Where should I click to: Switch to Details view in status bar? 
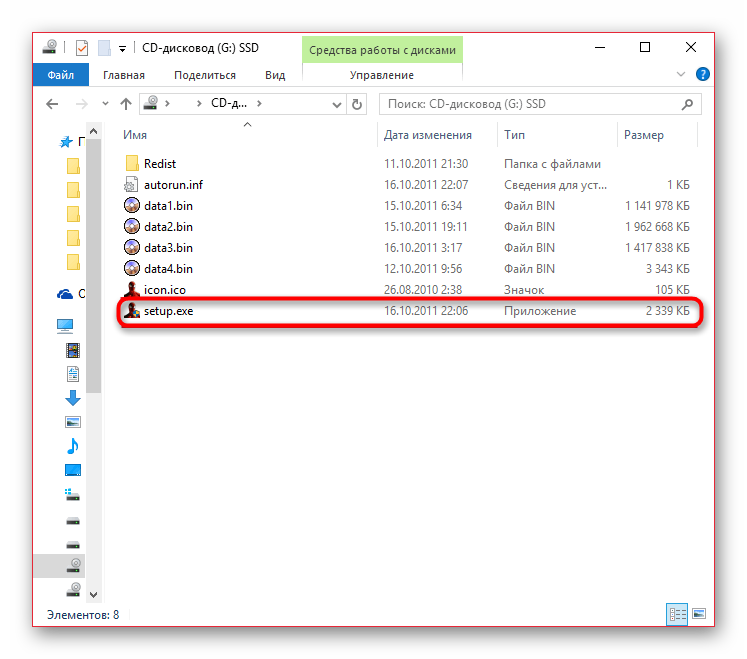677,614
